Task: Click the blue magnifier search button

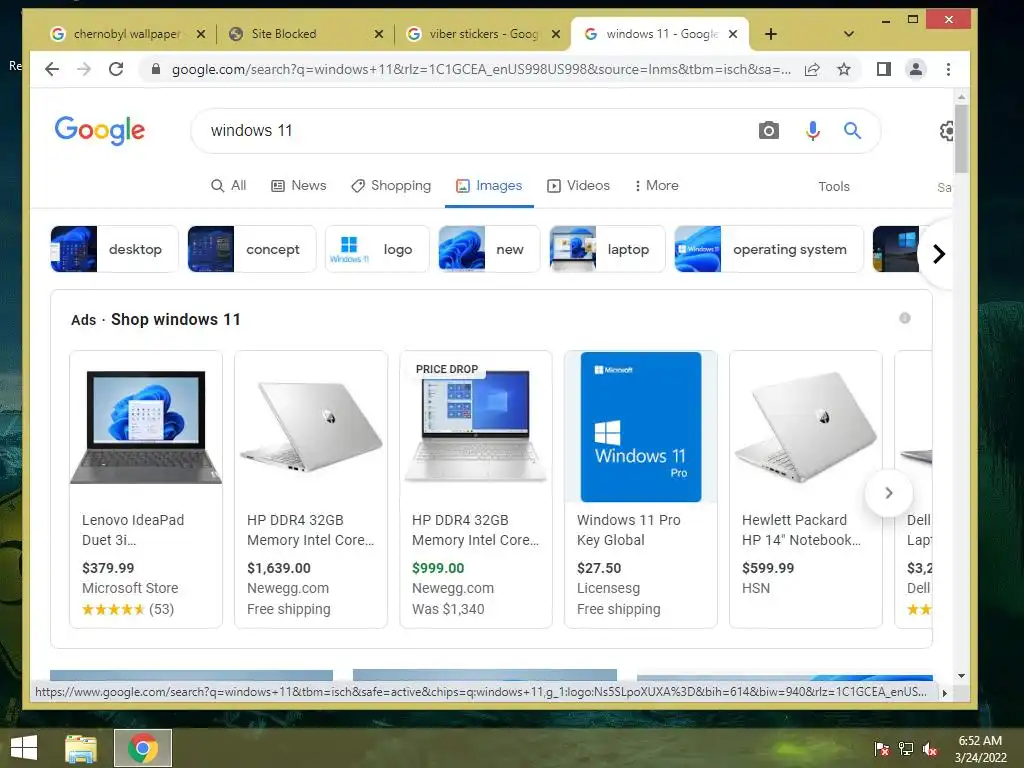Action: click(852, 131)
